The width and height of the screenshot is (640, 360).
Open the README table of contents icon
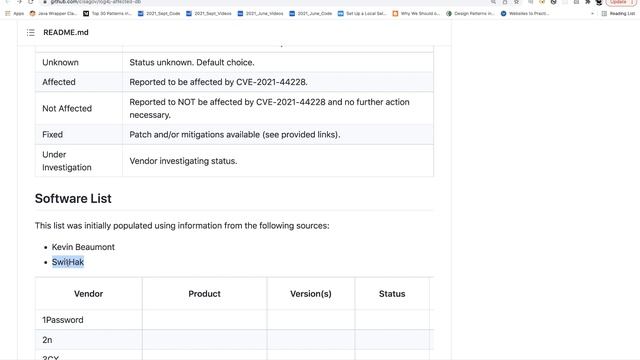click(31, 32)
